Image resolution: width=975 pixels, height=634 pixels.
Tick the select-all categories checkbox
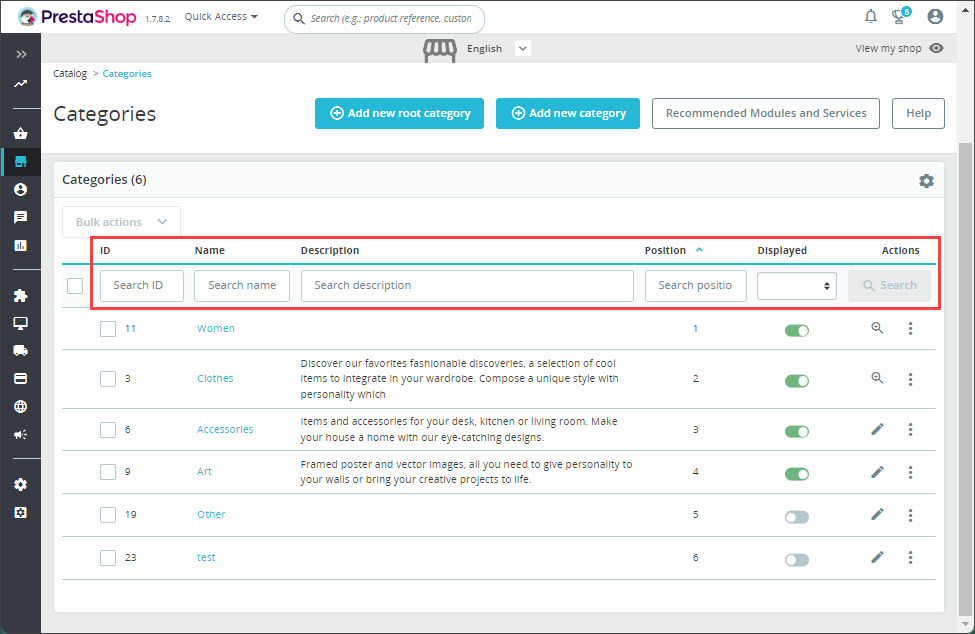pos(75,286)
